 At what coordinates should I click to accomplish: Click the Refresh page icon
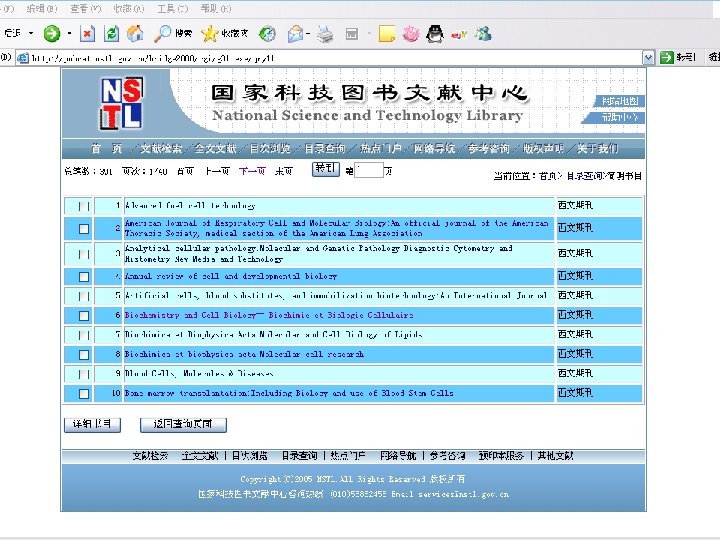111,34
